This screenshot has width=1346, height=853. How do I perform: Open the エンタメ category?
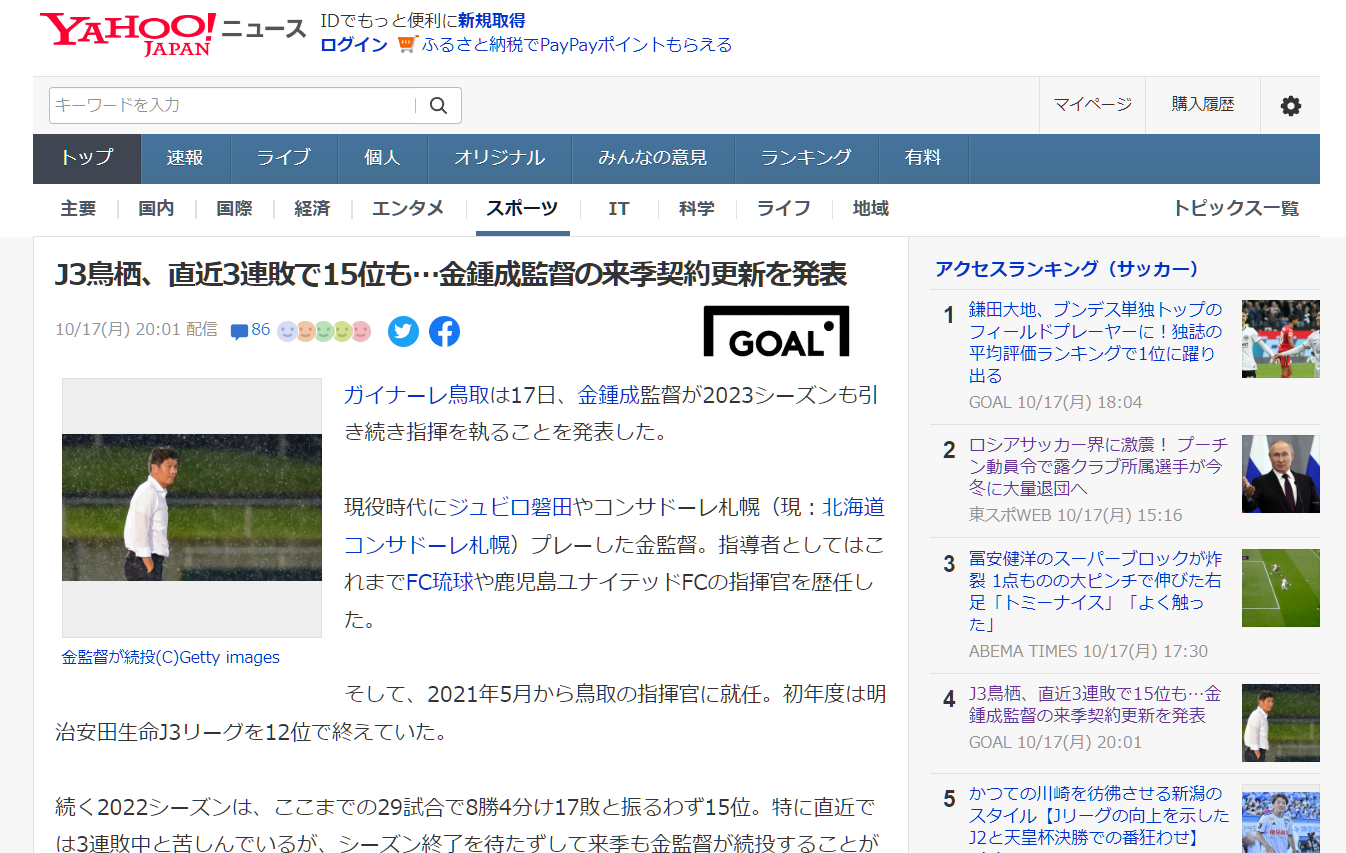(408, 209)
